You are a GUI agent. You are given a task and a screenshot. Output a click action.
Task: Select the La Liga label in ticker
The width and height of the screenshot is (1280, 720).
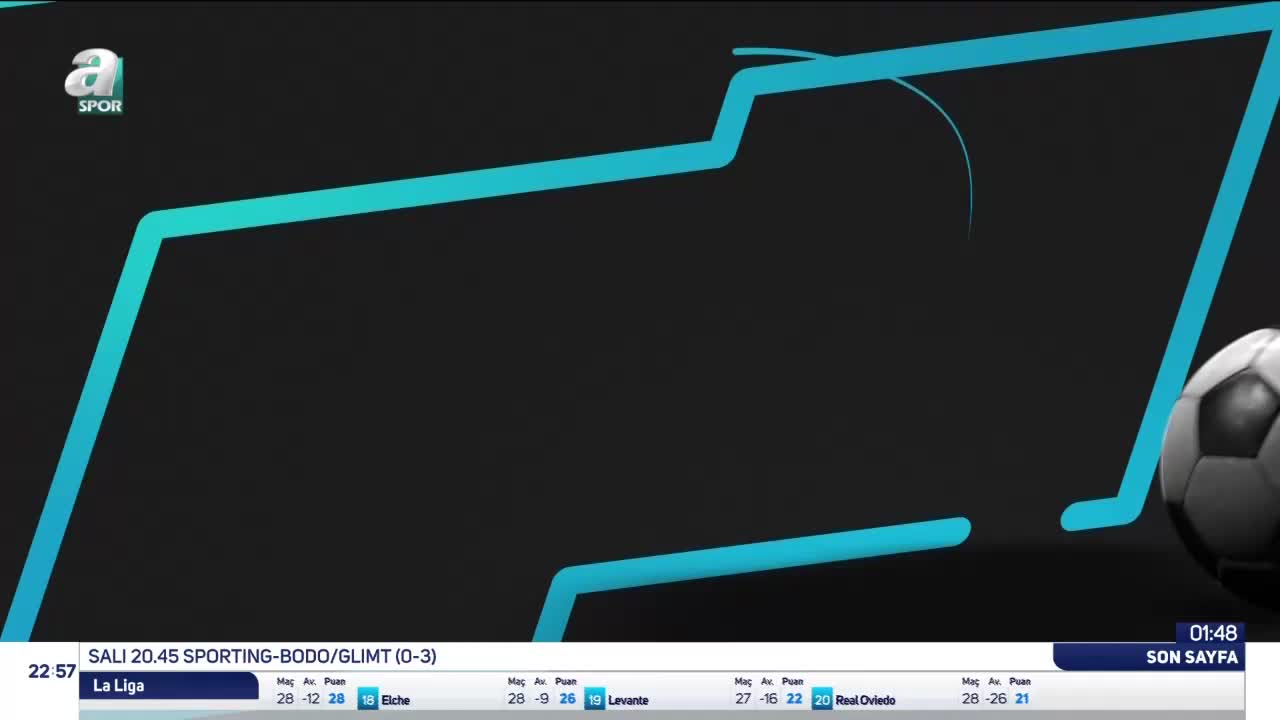pos(119,686)
